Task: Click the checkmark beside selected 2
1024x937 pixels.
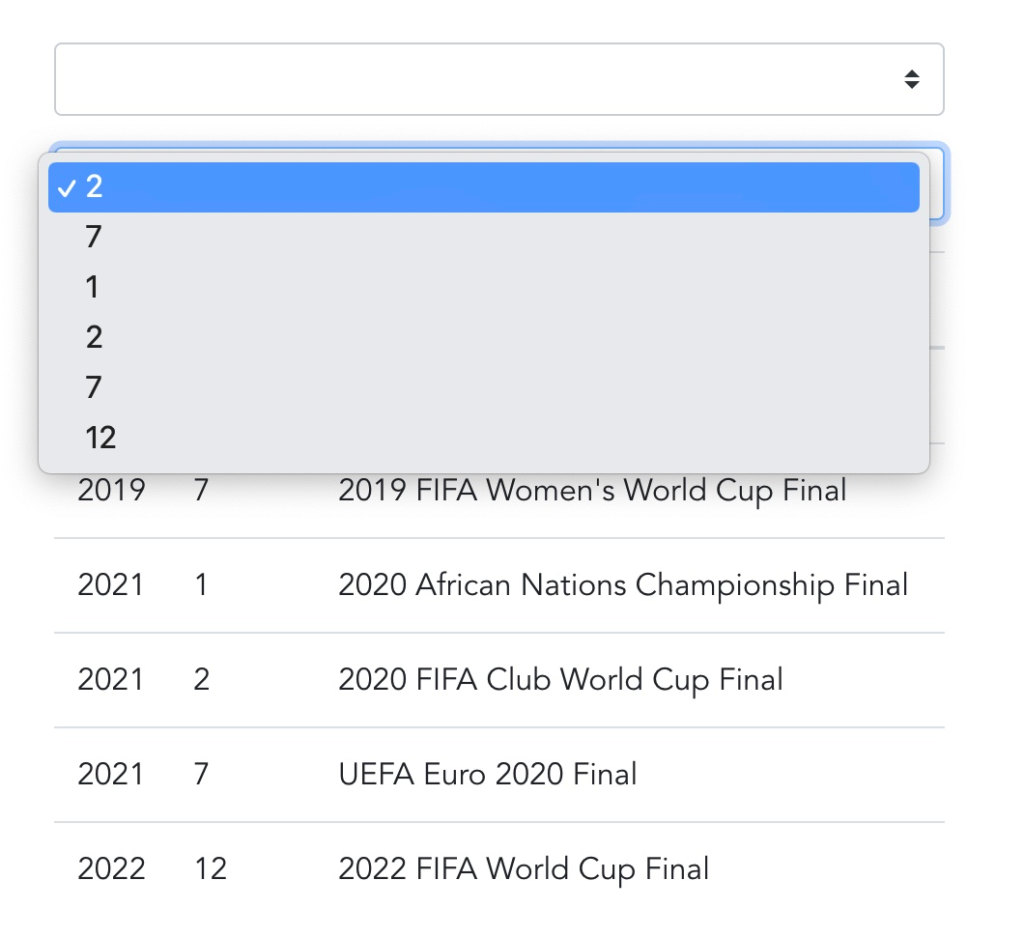Action: tap(67, 189)
